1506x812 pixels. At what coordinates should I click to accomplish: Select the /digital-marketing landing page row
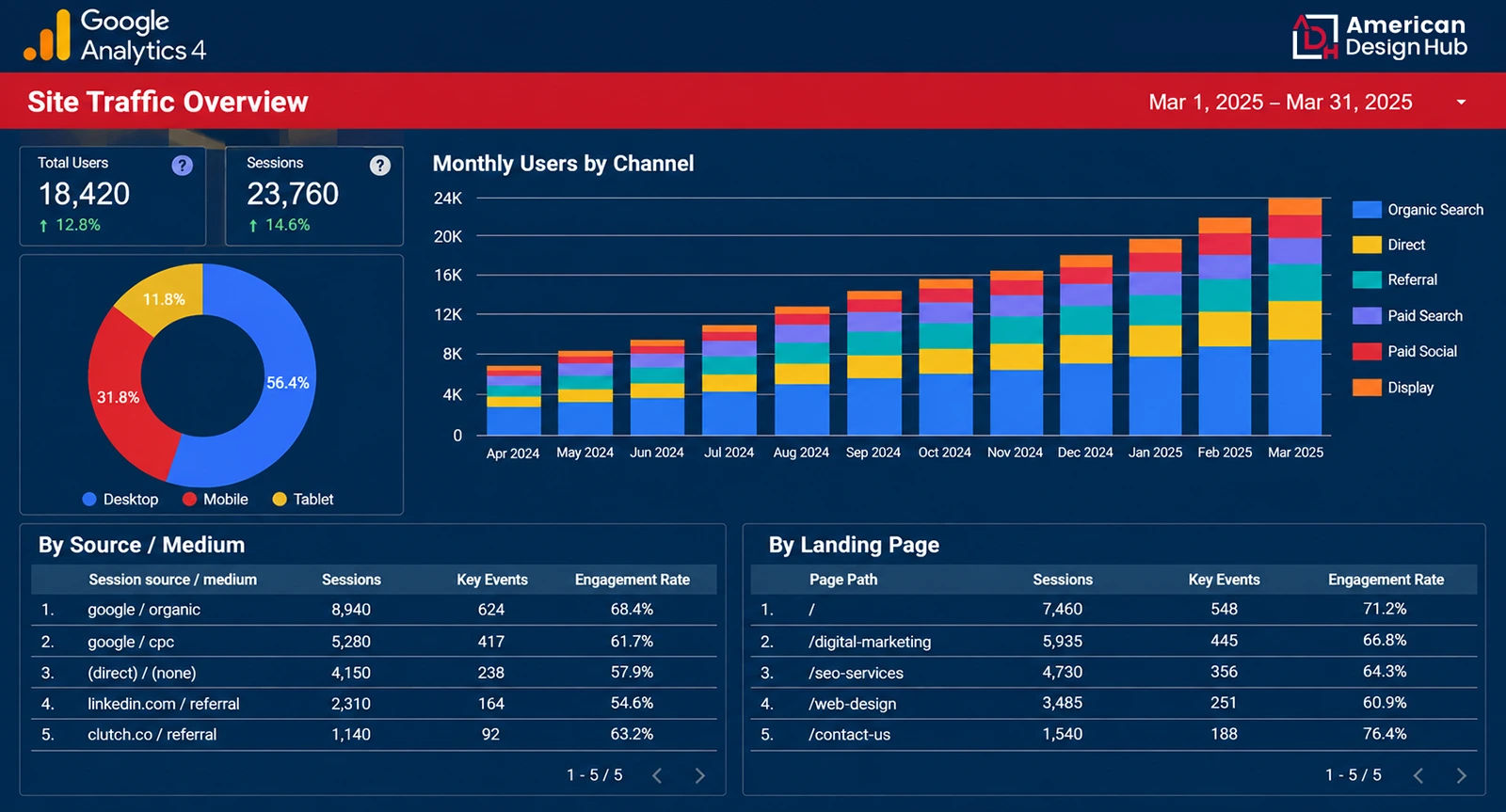(1113, 641)
